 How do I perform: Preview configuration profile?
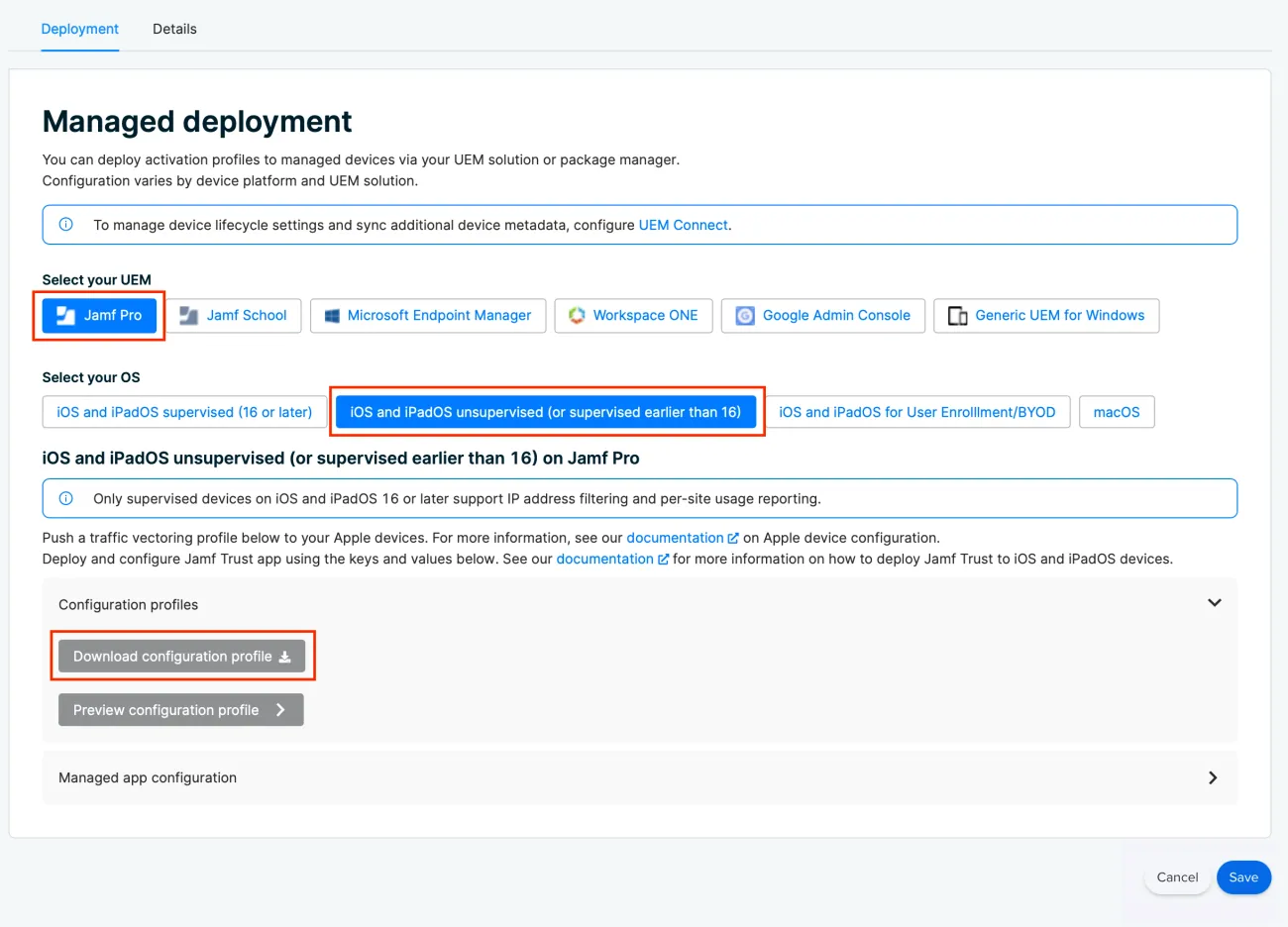tap(180, 709)
